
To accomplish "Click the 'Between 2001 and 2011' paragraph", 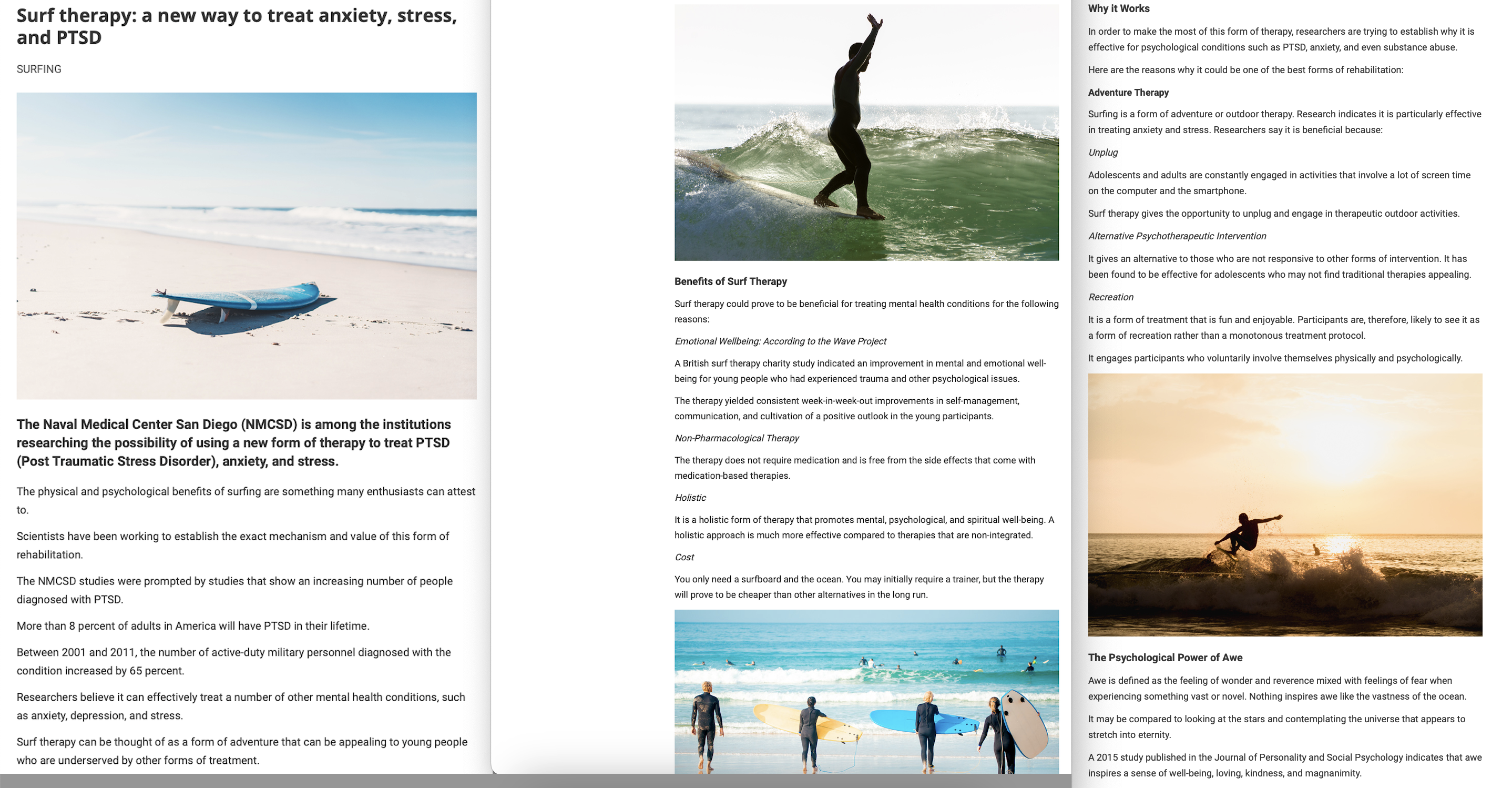I will 233,661.
